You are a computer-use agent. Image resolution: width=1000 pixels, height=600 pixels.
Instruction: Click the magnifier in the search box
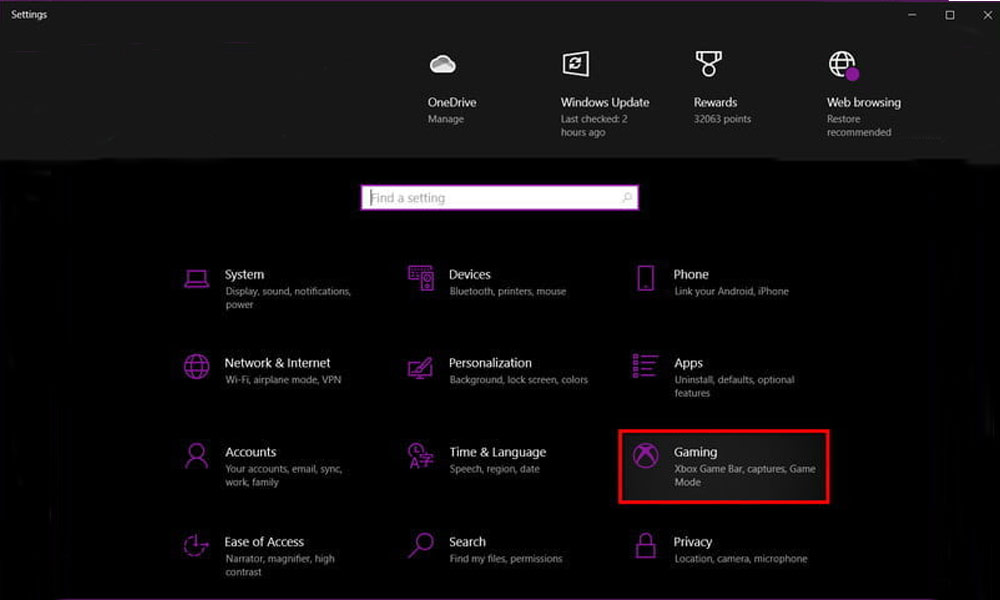(627, 198)
